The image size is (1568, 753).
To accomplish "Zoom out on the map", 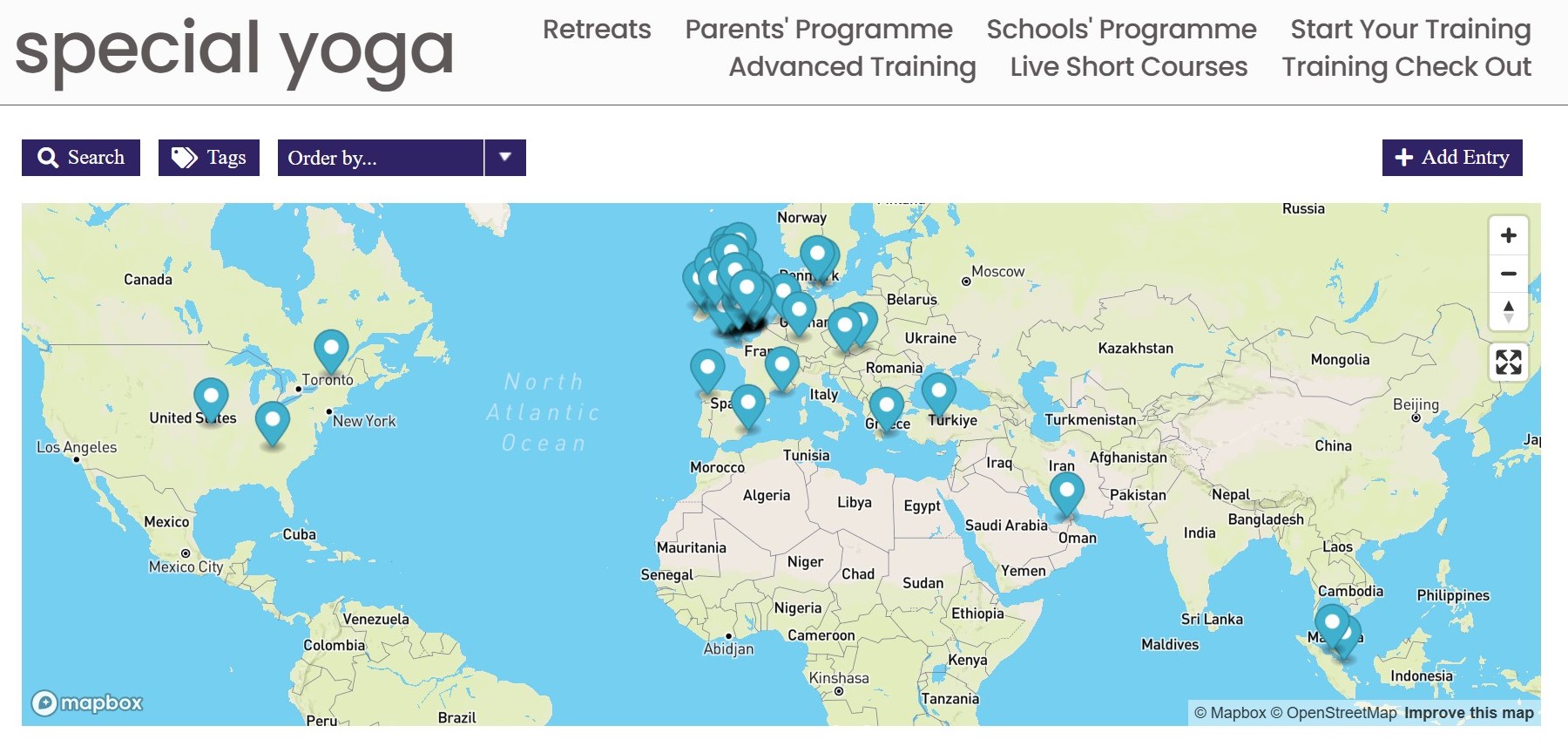I will [x=1508, y=274].
